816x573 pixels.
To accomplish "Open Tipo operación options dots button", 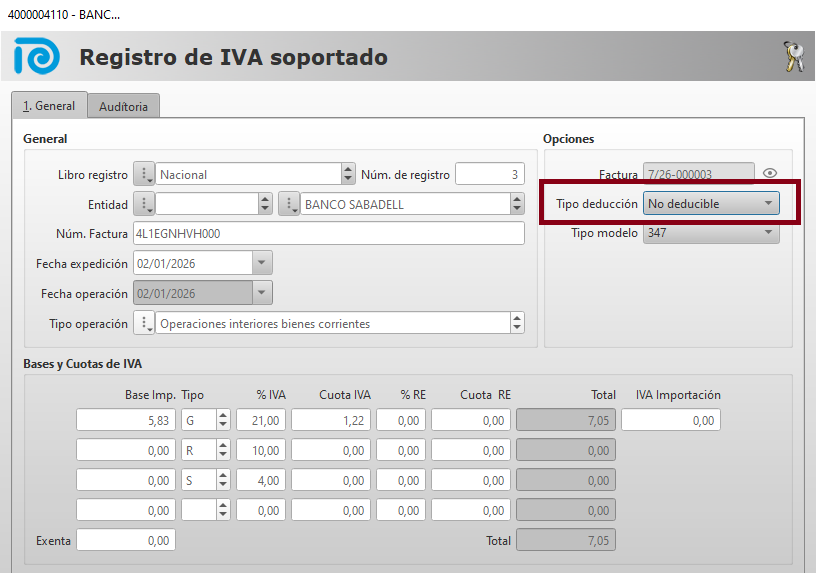I will 145,323.
